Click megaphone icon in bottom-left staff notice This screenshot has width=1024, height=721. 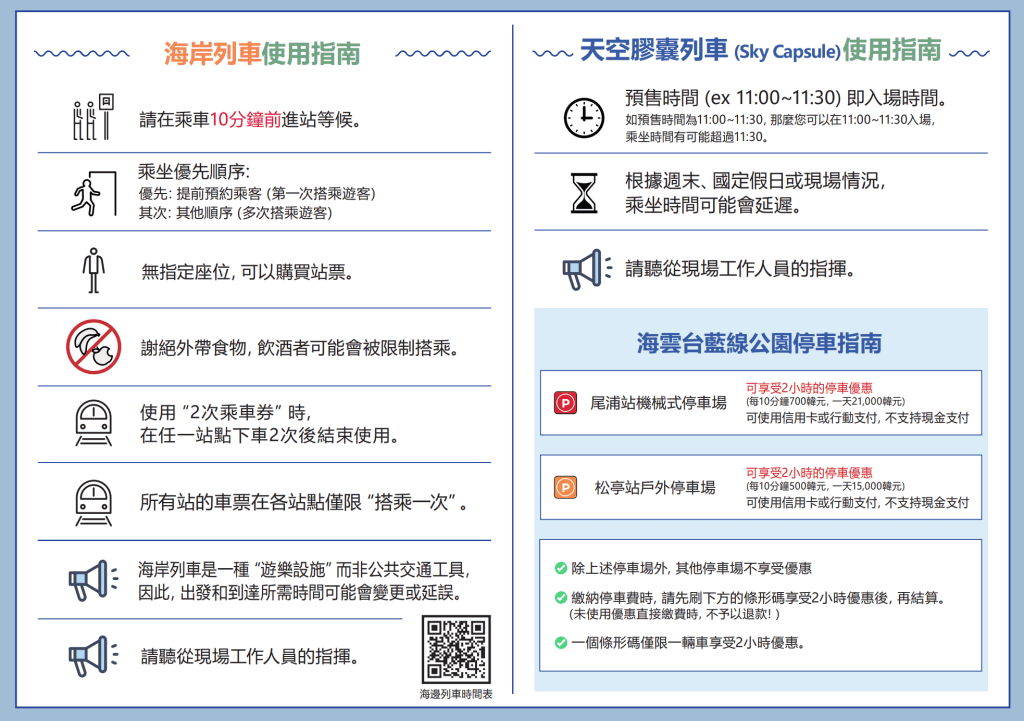pyautogui.click(x=93, y=656)
